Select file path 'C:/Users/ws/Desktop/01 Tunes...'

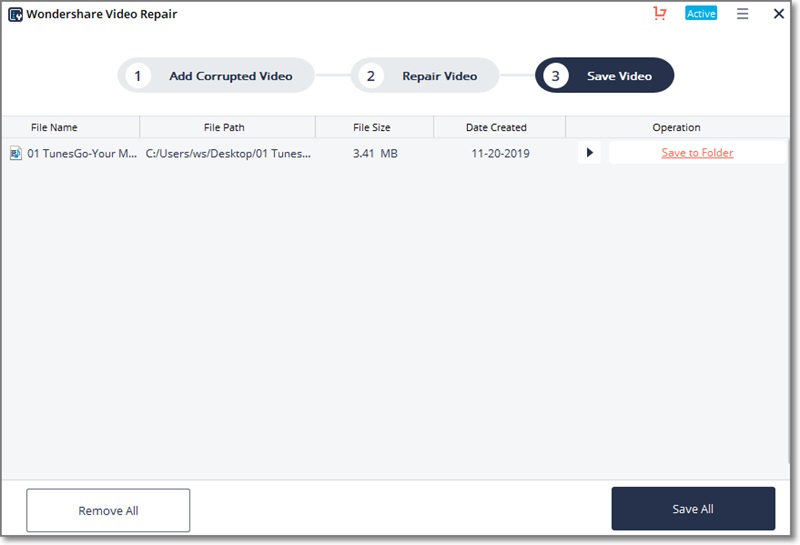click(x=228, y=154)
